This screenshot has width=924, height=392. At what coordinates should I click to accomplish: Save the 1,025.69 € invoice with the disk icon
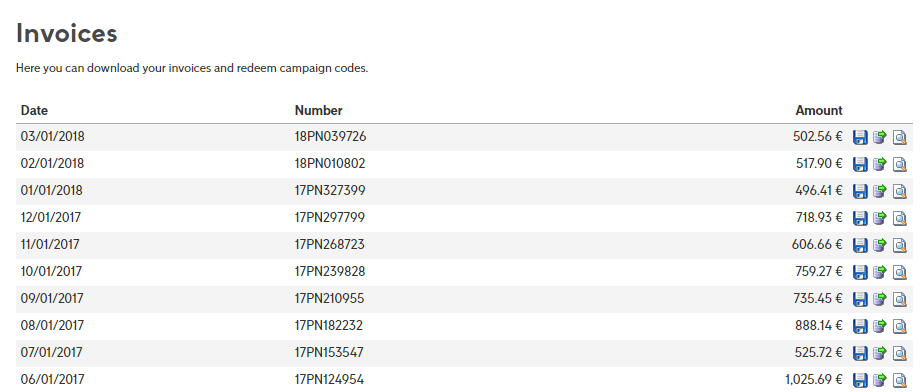click(860, 380)
